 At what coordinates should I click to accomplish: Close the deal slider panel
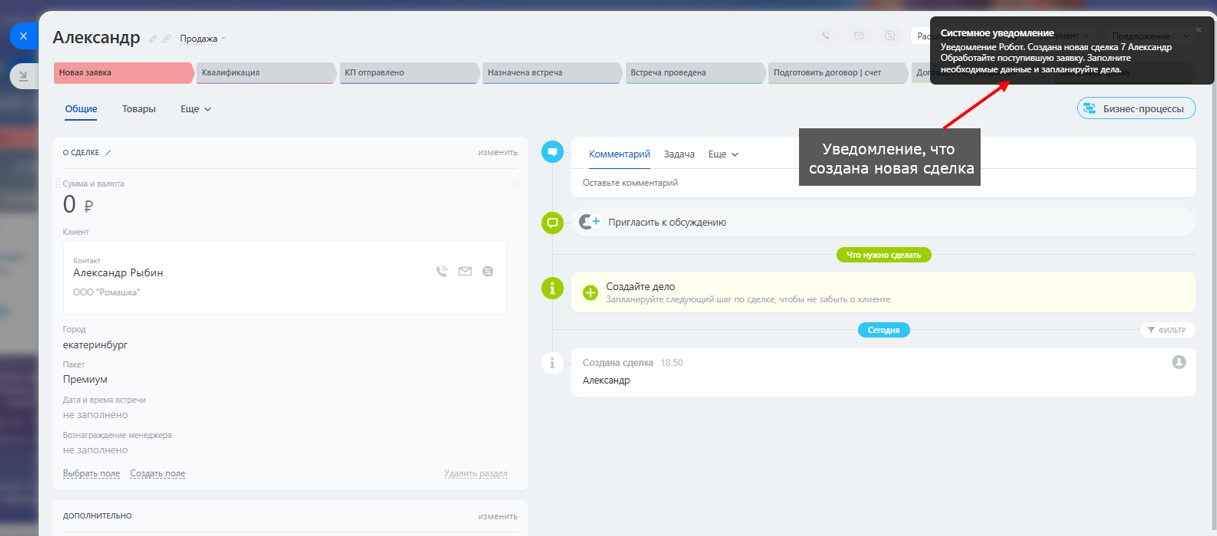pos(23,36)
